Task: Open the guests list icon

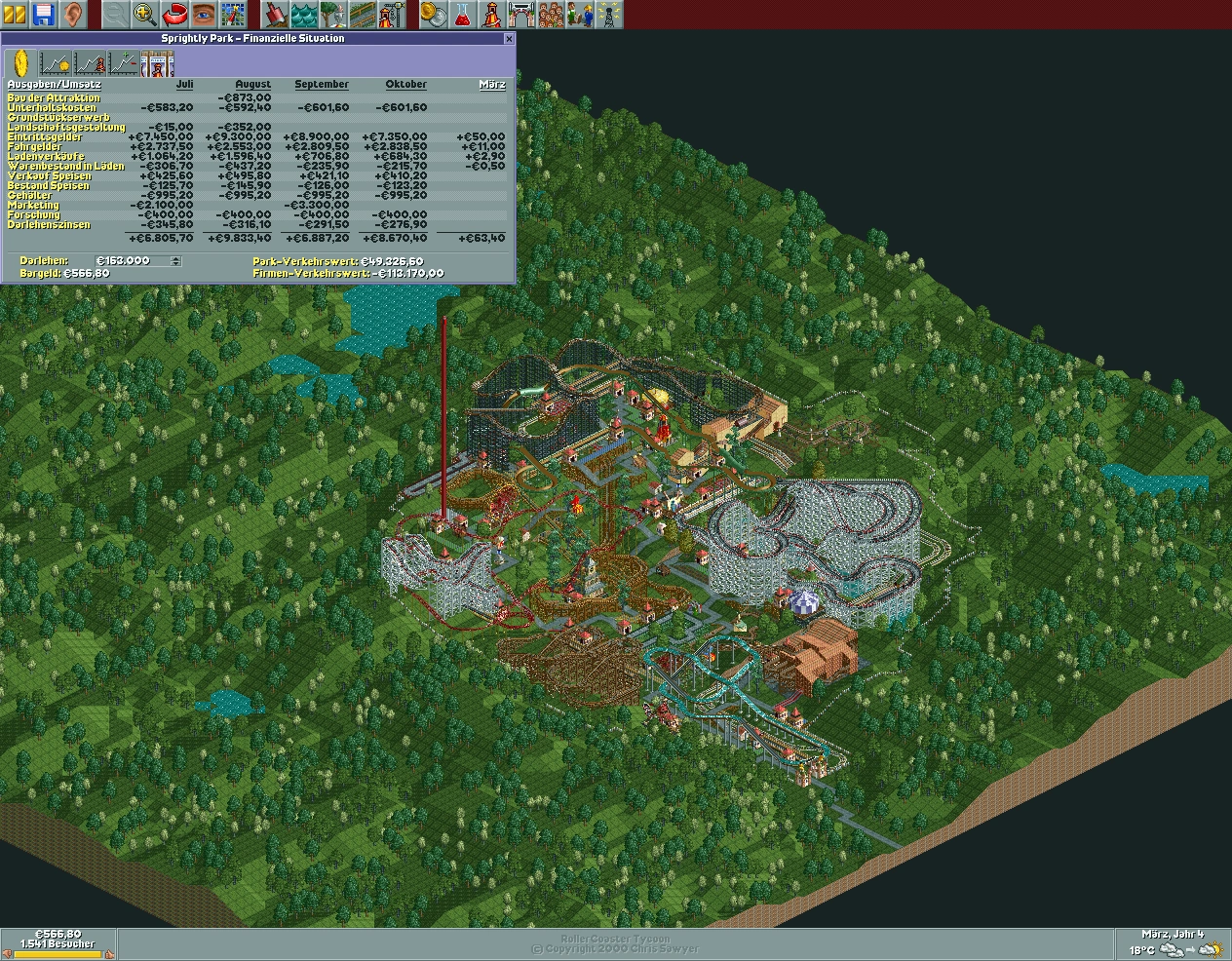Action: [x=551, y=15]
